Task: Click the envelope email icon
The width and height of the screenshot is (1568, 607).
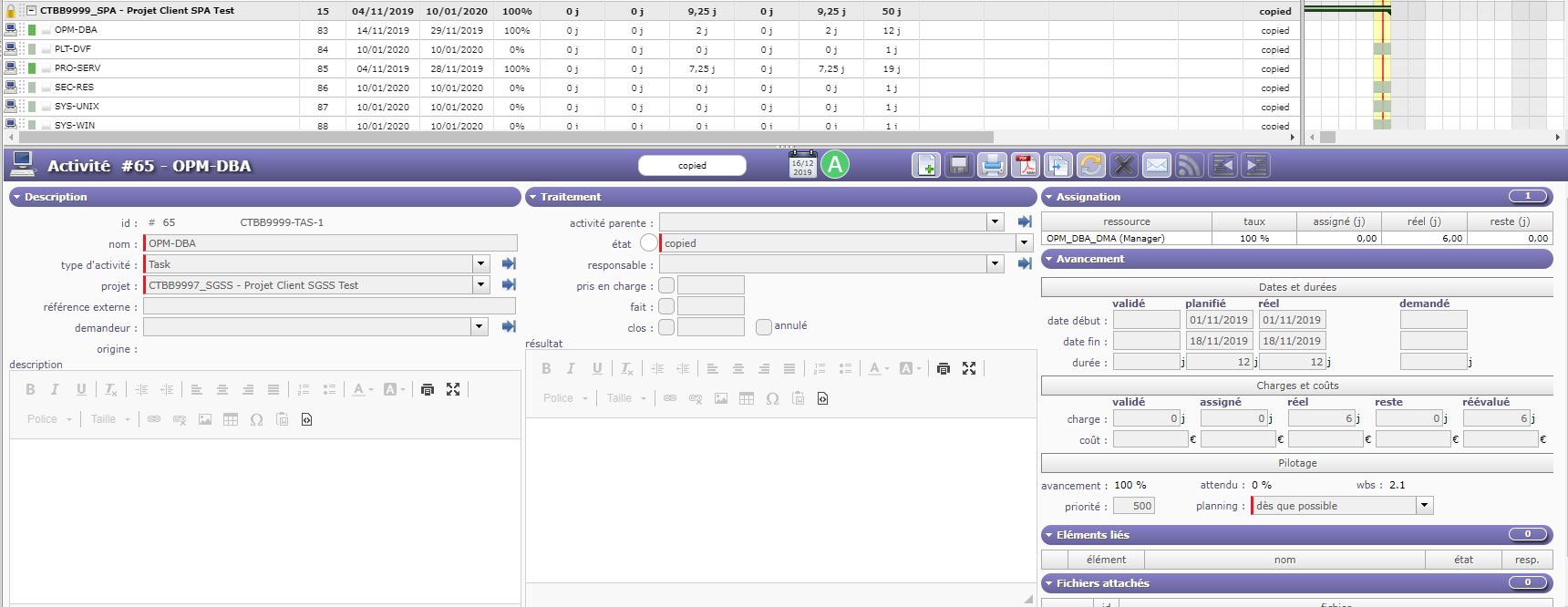Action: 1157,165
